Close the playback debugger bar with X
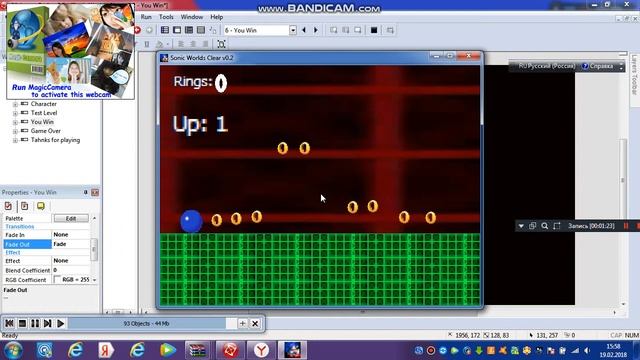640x360 pixels. [x=255, y=323]
